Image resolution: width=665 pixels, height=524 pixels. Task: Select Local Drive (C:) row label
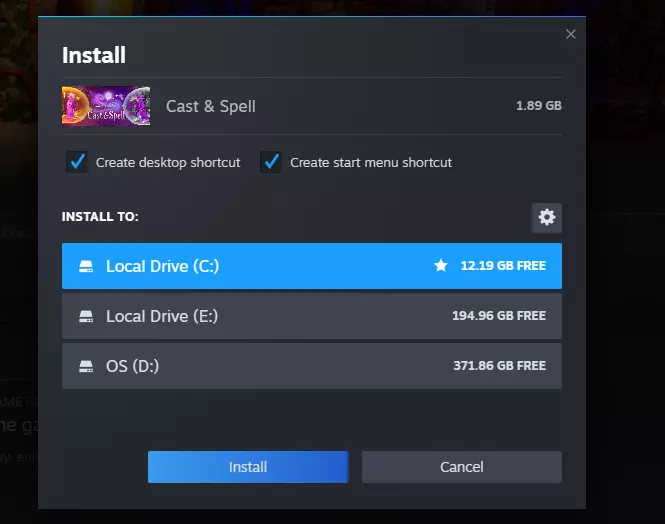click(x=162, y=266)
